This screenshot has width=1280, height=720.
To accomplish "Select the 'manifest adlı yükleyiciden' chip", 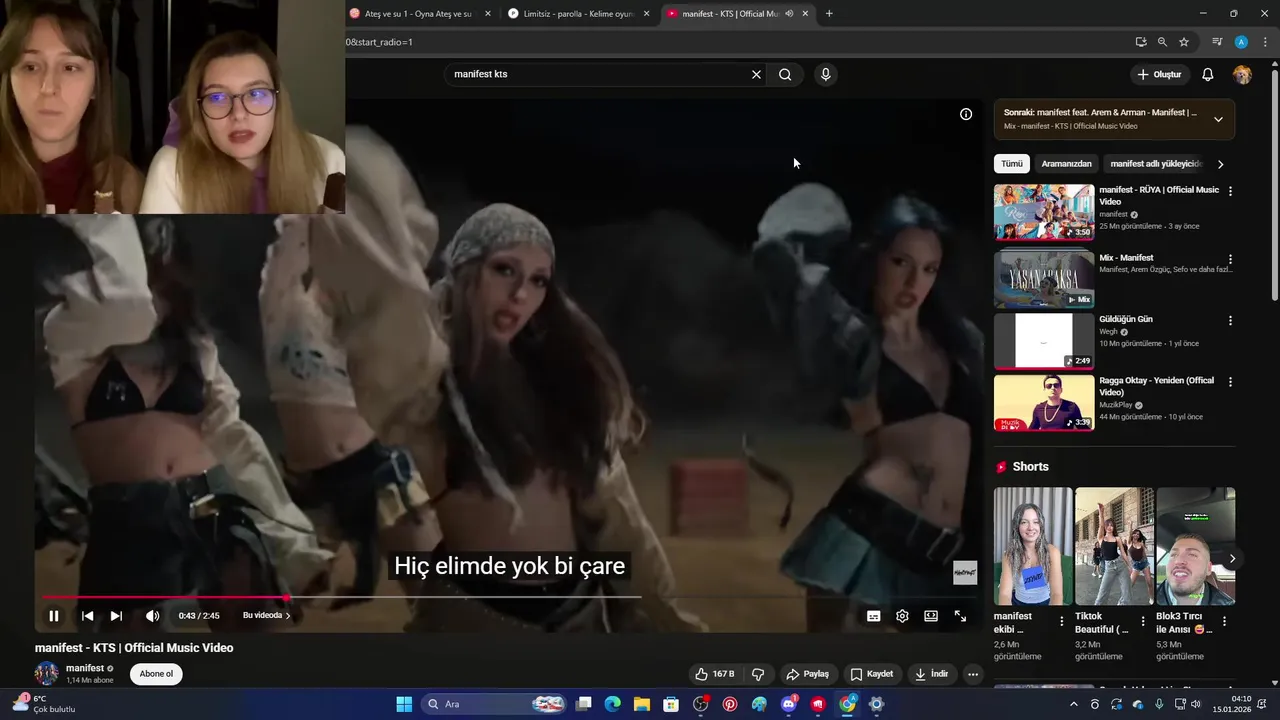I will [x=1155, y=164].
